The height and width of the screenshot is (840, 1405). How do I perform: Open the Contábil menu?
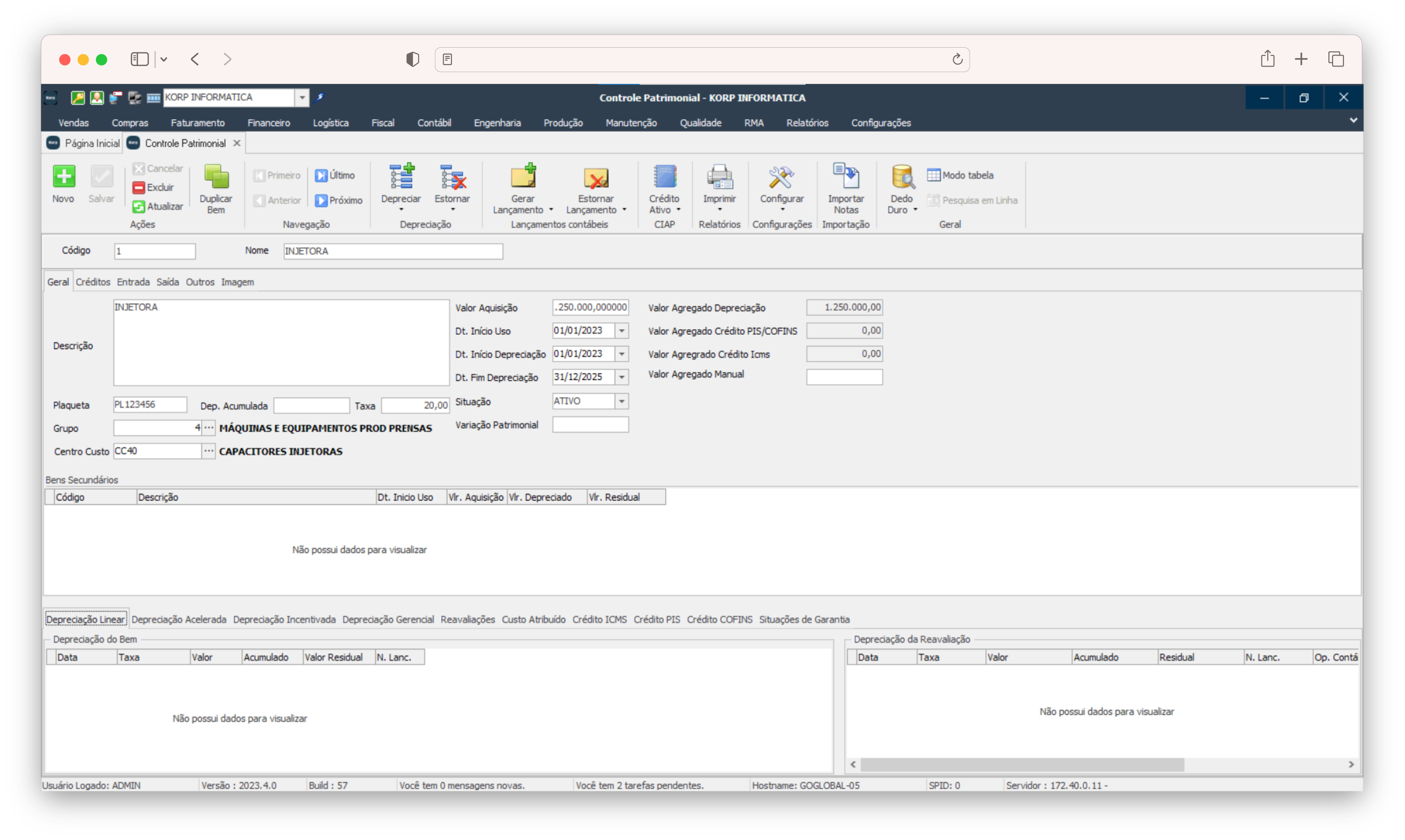pyautogui.click(x=434, y=123)
